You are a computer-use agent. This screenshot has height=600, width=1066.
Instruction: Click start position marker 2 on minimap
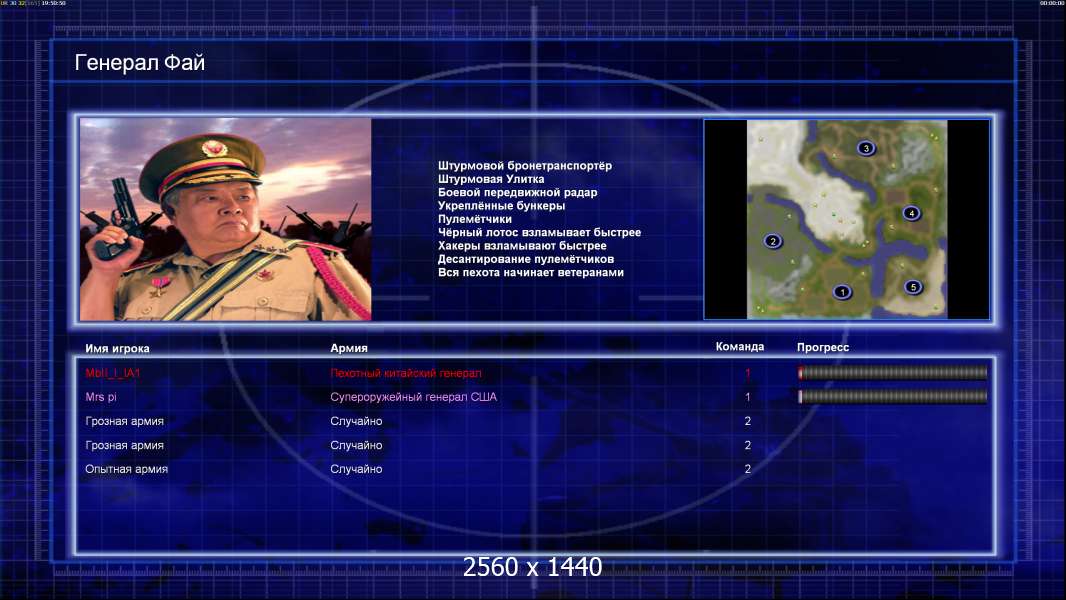tap(772, 241)
